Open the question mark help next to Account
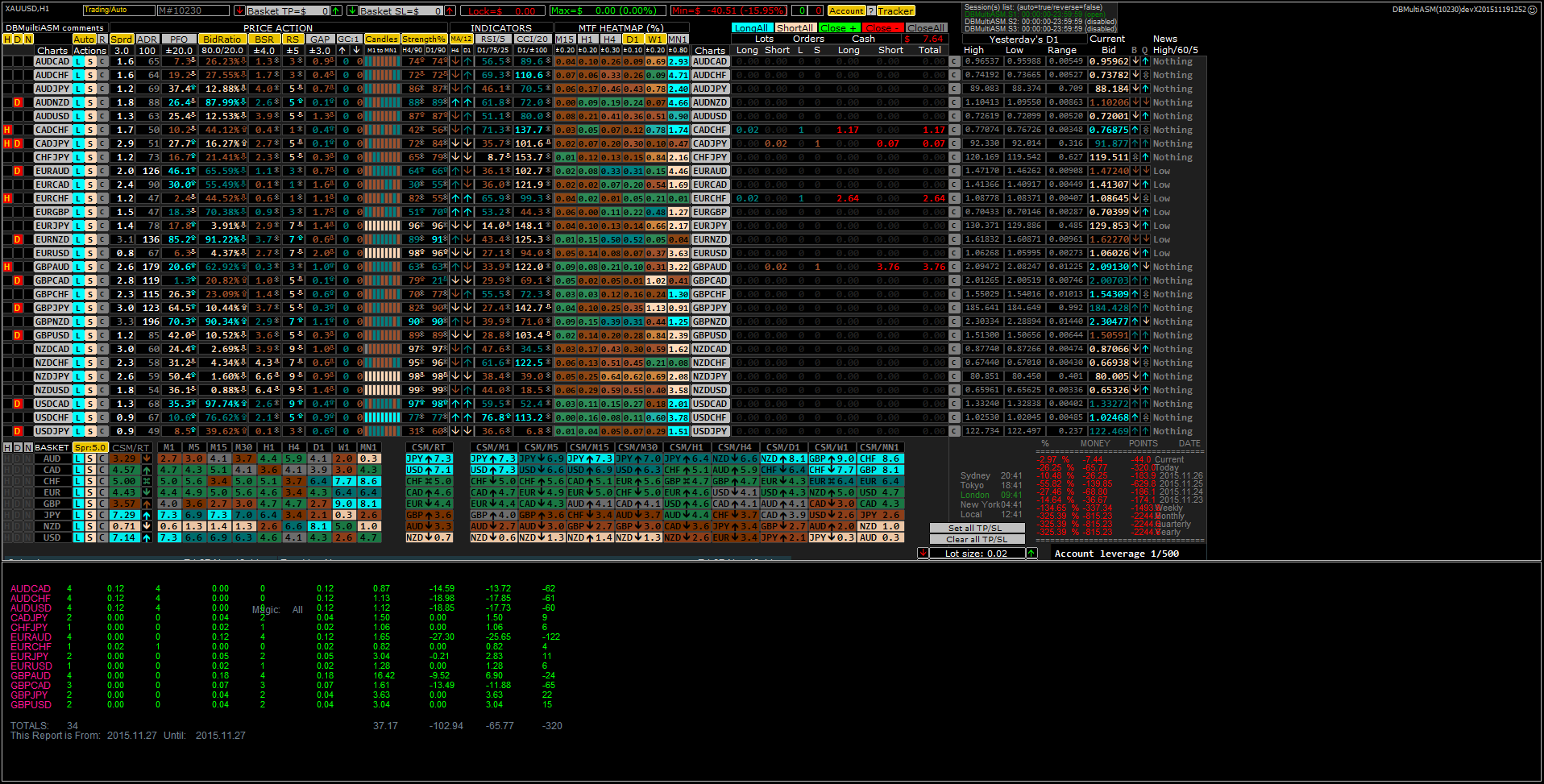This screenshot has height=784, width=1544. (x=871, y=10)
